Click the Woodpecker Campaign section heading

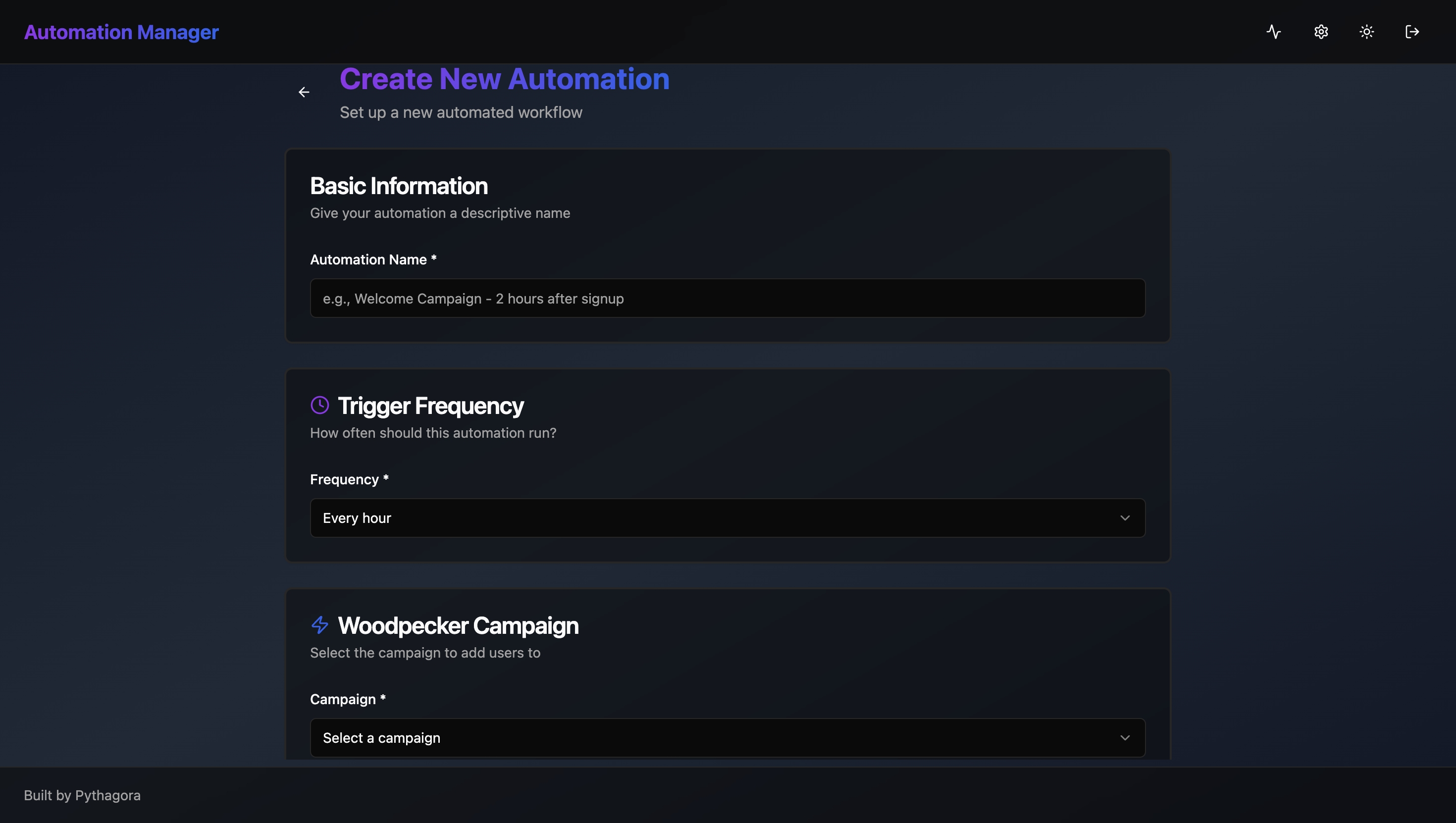click(x=459, y=625)
